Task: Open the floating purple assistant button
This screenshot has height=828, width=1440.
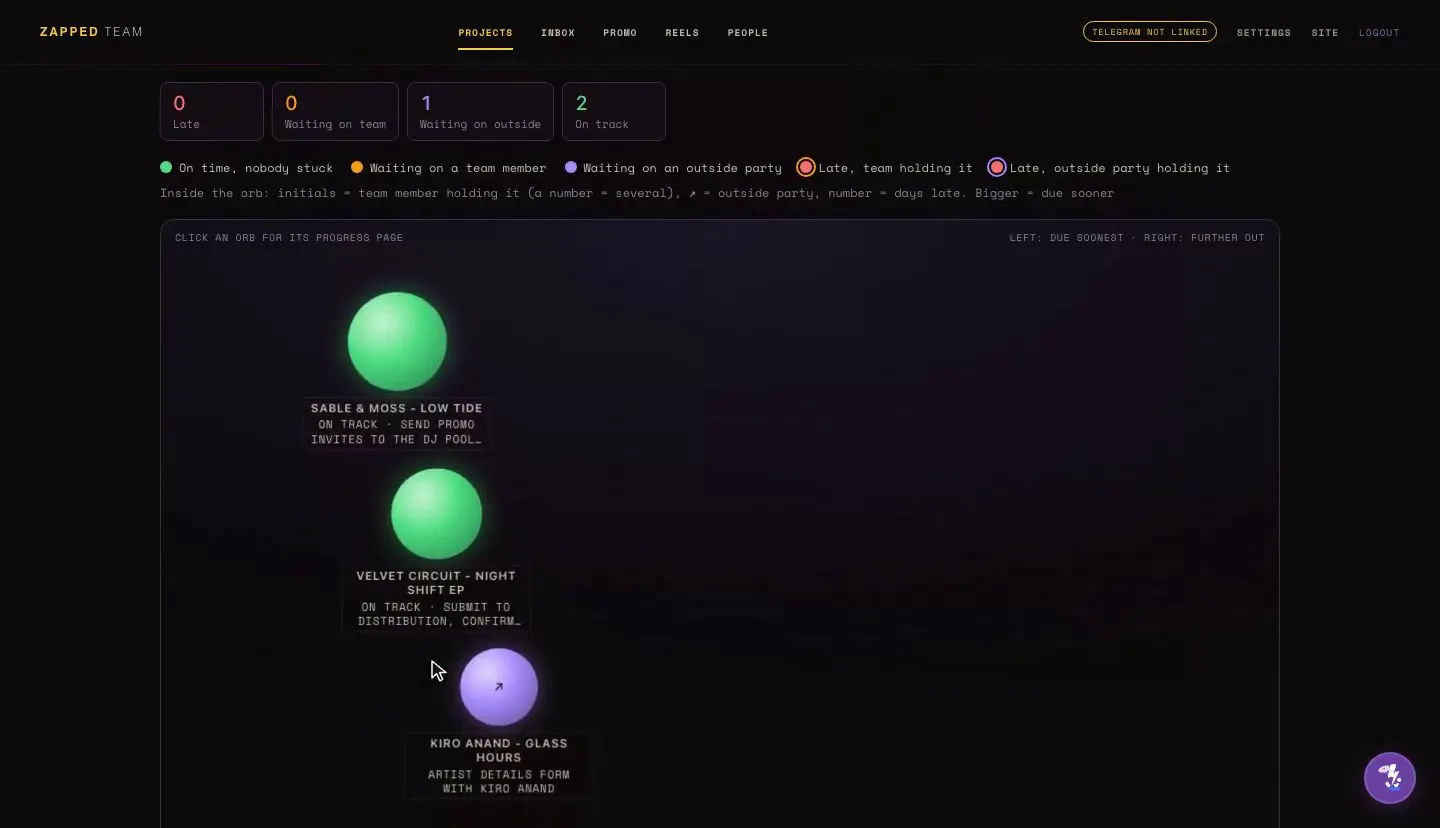Action: coord(1390,777)
